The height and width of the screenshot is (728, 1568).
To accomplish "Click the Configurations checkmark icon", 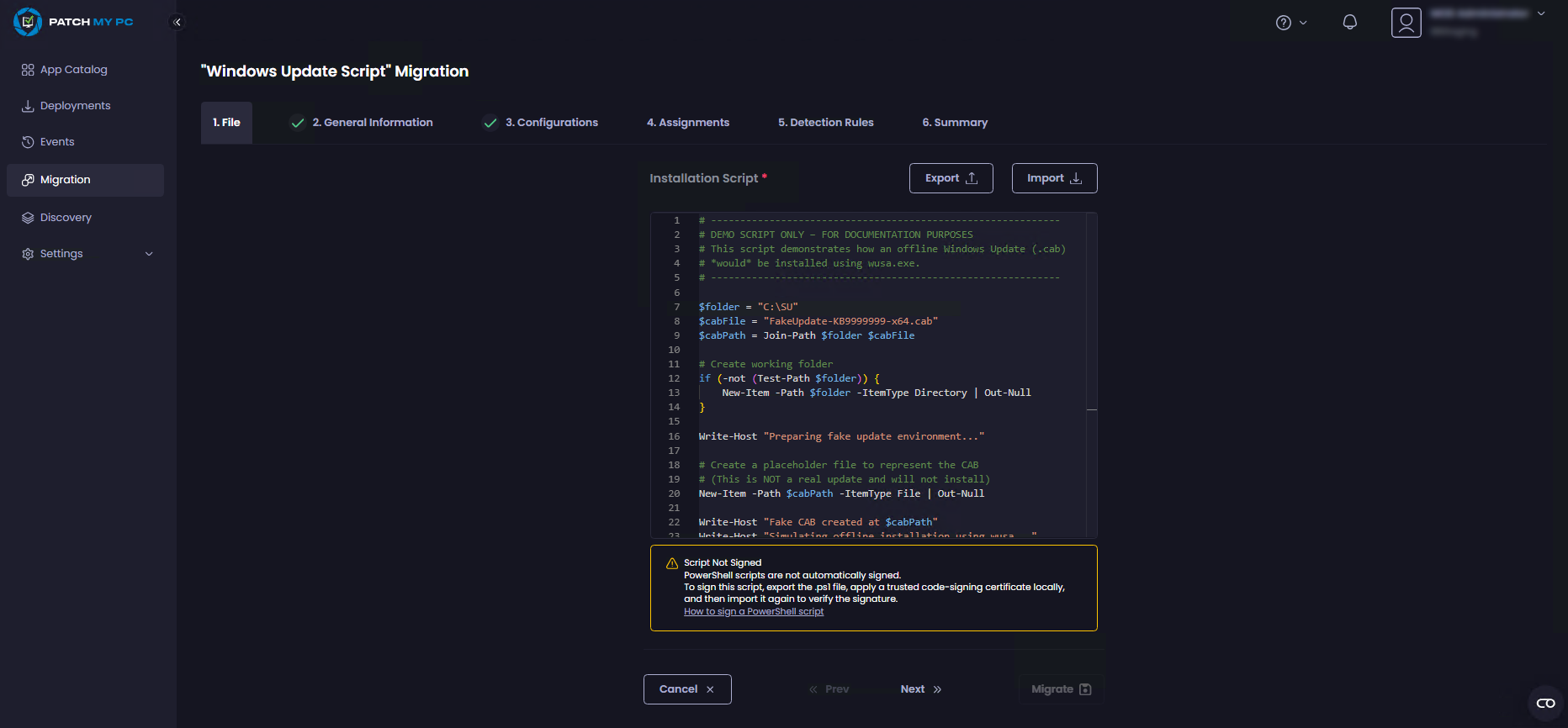I will pos(490,123).
